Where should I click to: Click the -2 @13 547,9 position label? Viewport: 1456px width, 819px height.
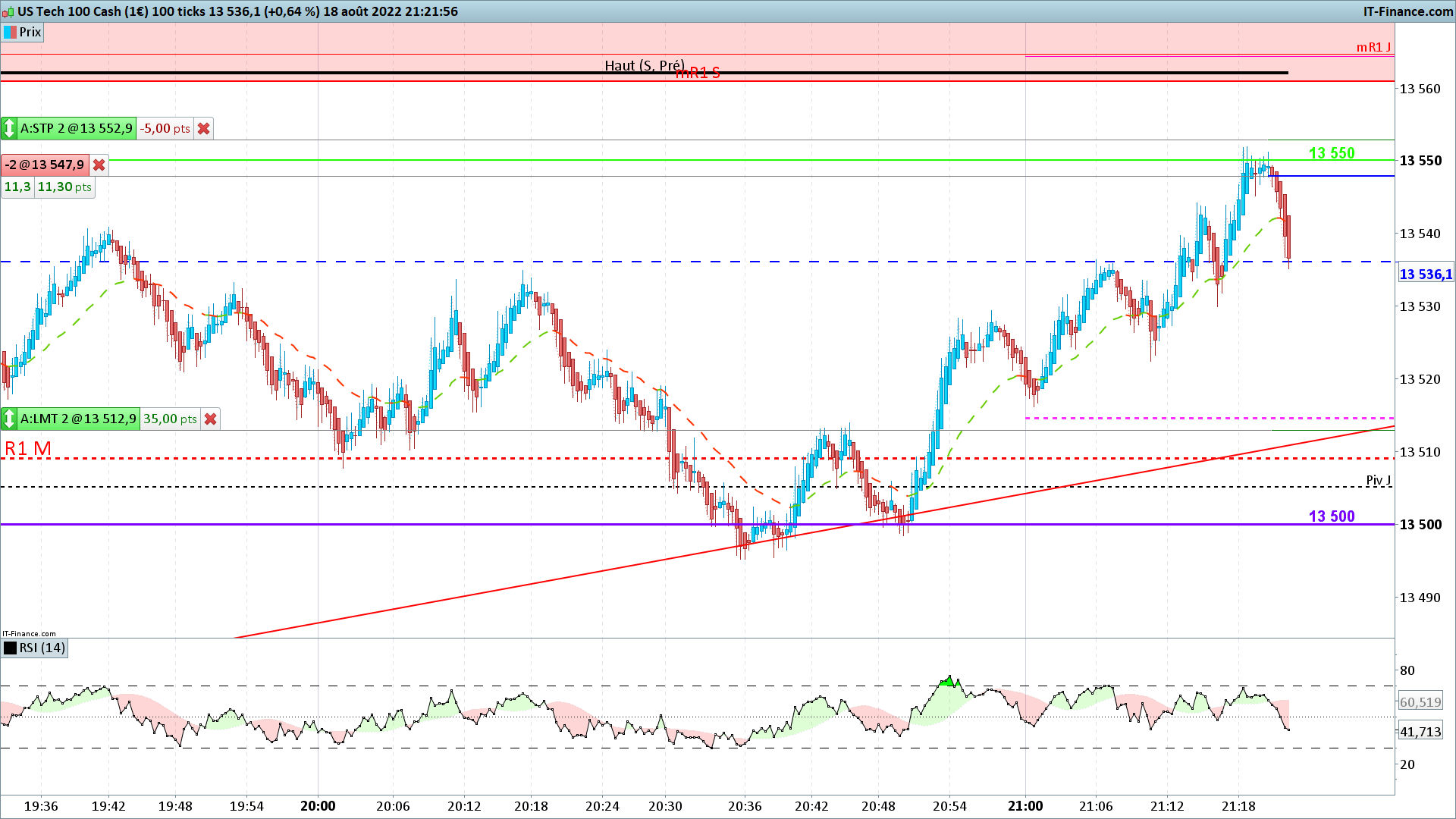click(45, 165)
